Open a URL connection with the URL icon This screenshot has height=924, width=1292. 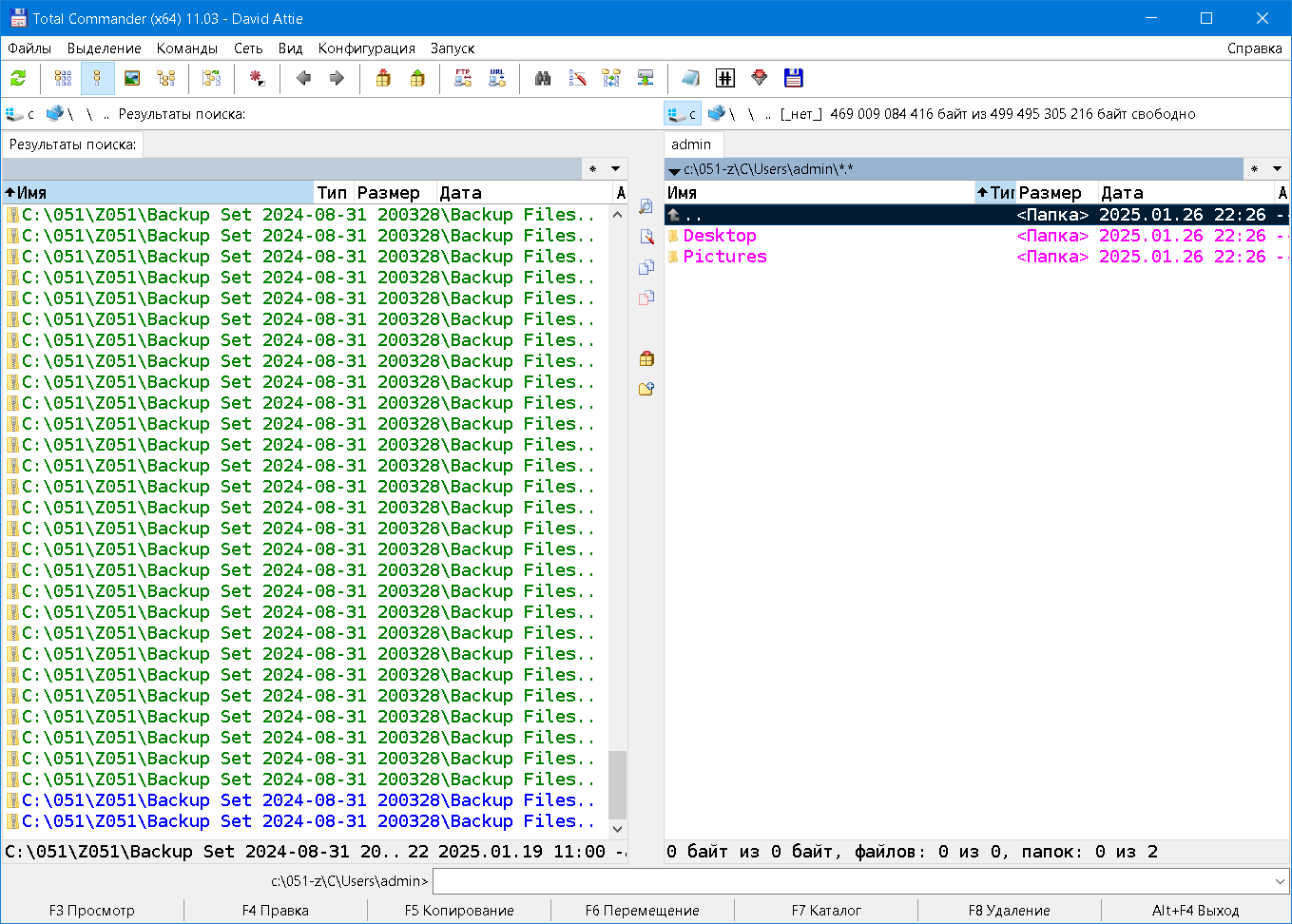[496, 78]
